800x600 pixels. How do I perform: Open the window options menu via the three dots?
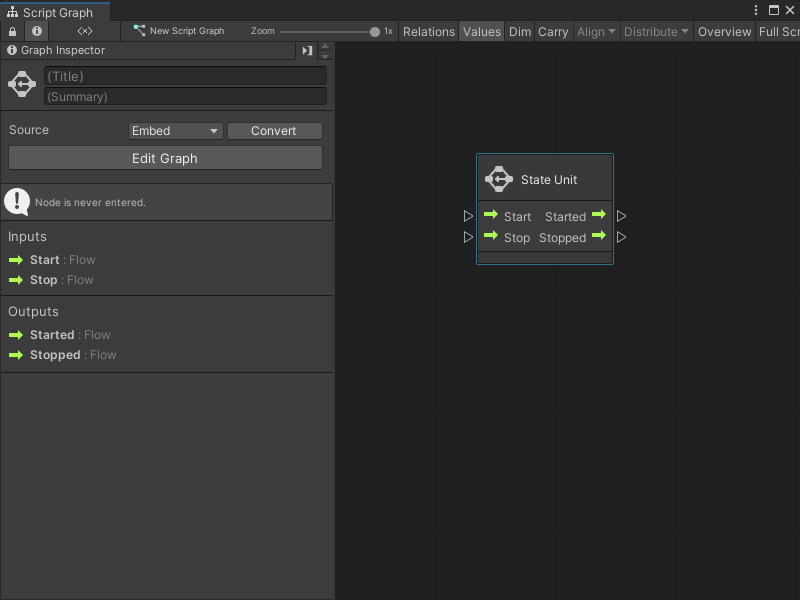757,9
